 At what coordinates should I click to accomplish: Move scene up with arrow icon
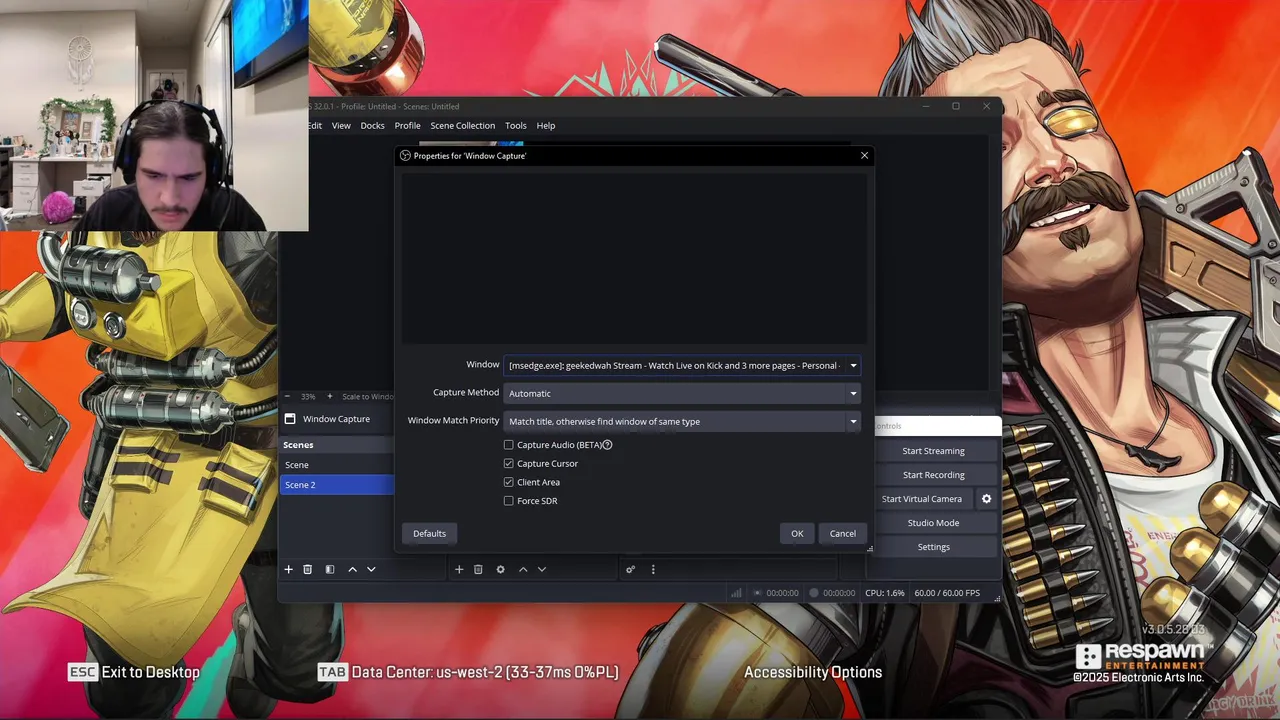coord(352,569)
